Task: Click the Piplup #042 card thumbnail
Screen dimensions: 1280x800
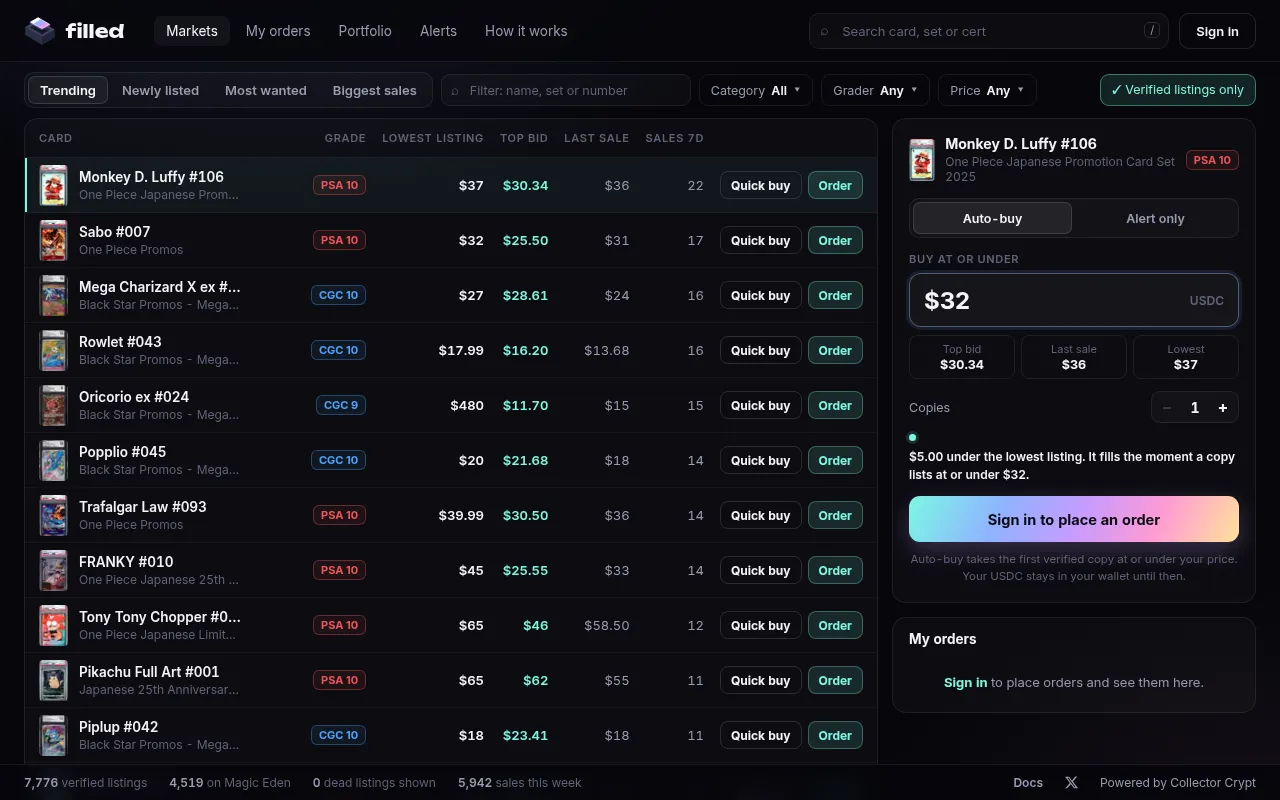Action: tap(53, 735)
